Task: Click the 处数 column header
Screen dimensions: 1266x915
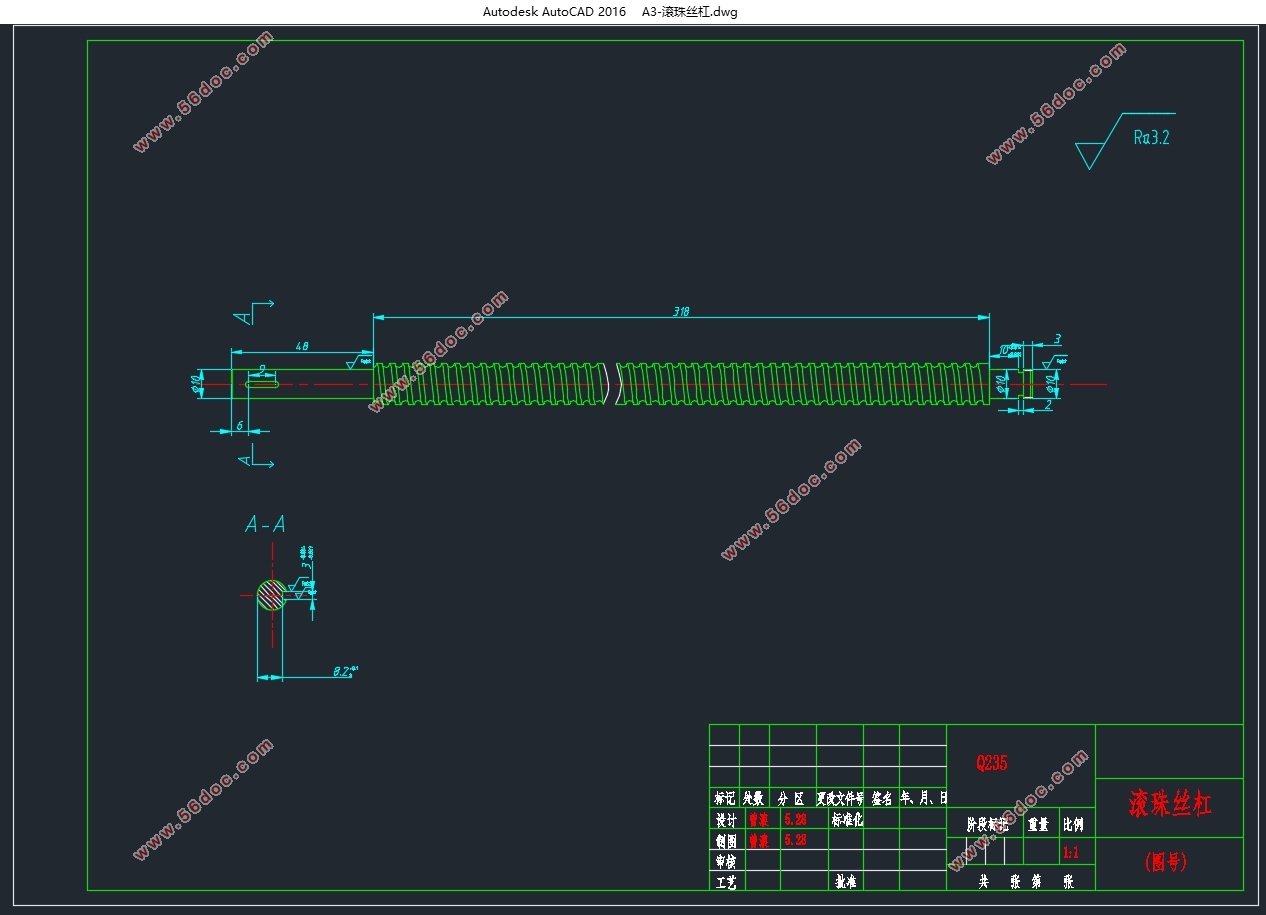Action: [x=754, y=798]
